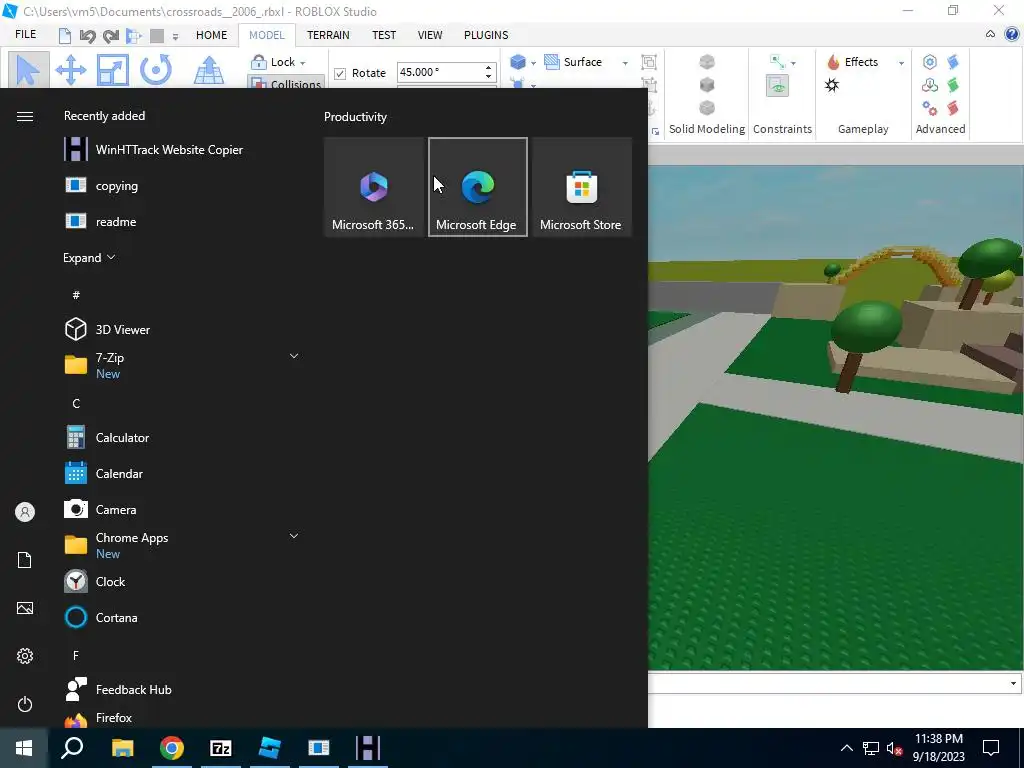The width and height of the screenshot is (1024, 768).
Task: Click the Explosion icon under Effects
Action: point(832,86)
